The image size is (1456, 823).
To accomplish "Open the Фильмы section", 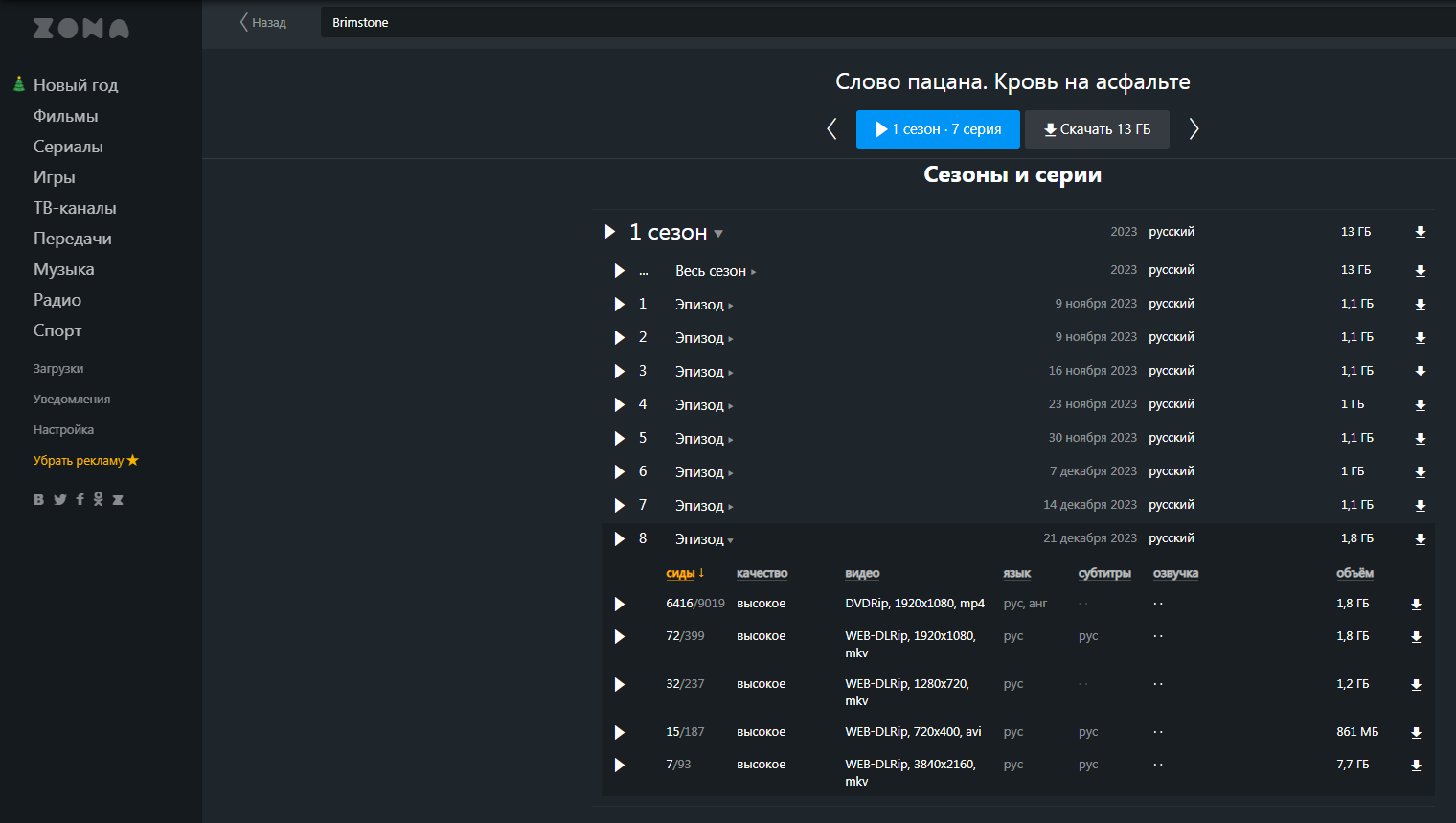I will click(65, 116).
